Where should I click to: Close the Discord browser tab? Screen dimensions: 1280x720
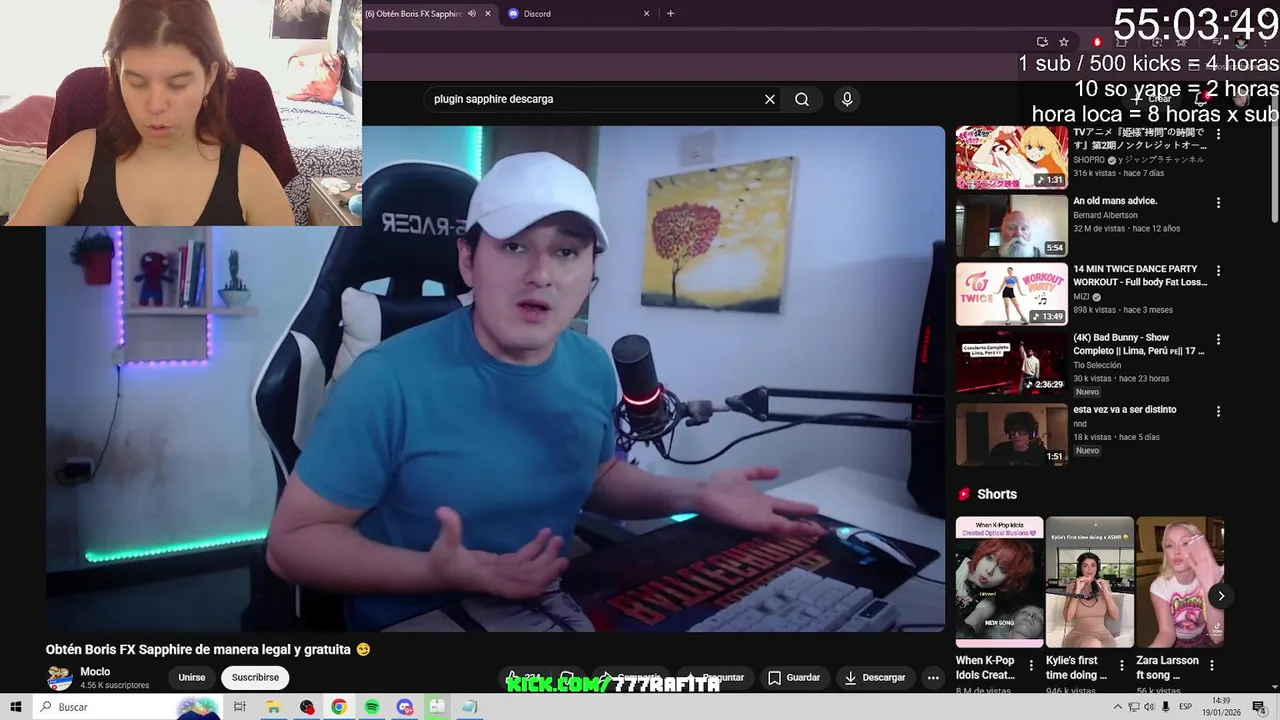click(x=646, y=13)
